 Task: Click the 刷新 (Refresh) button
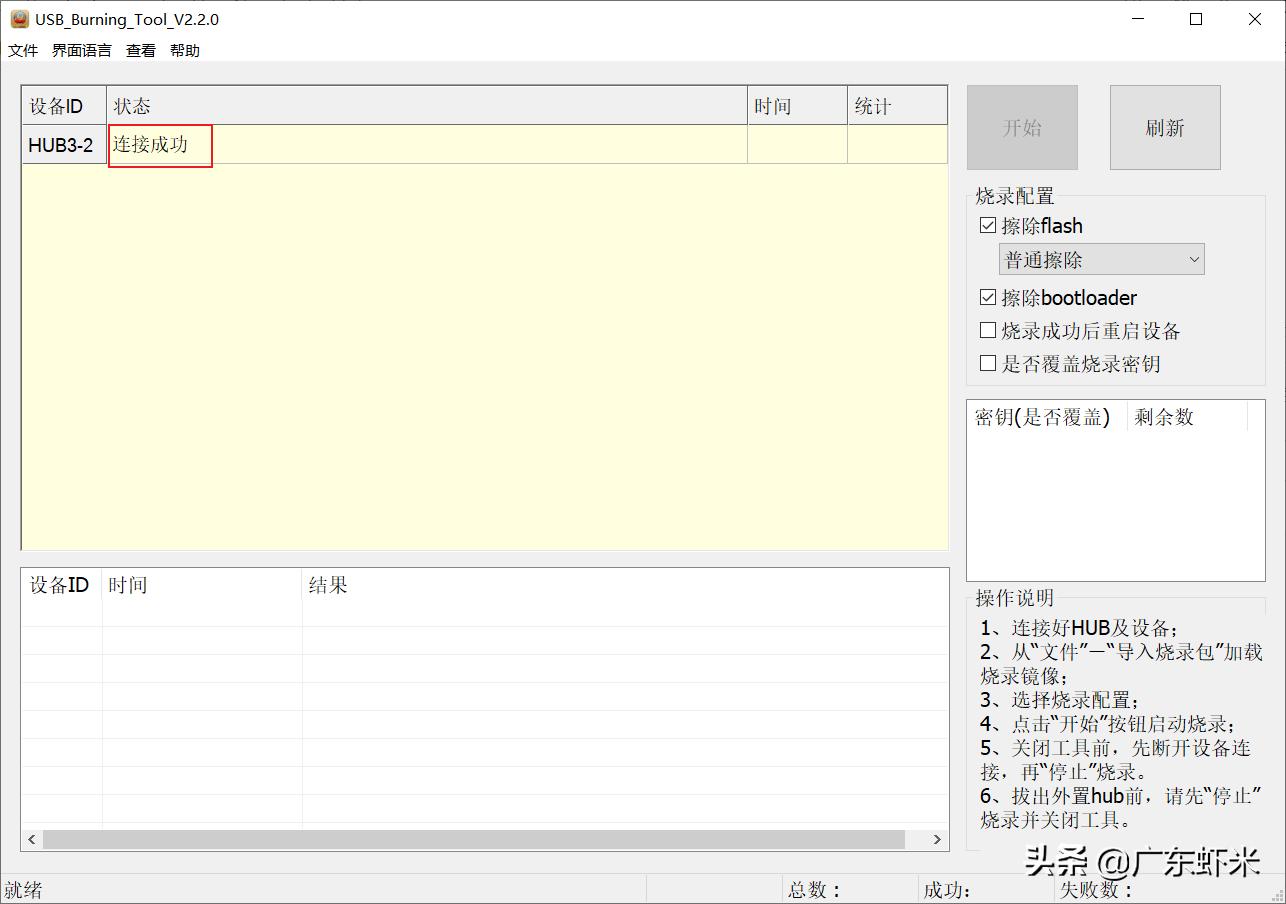[x=1164, y=127]
